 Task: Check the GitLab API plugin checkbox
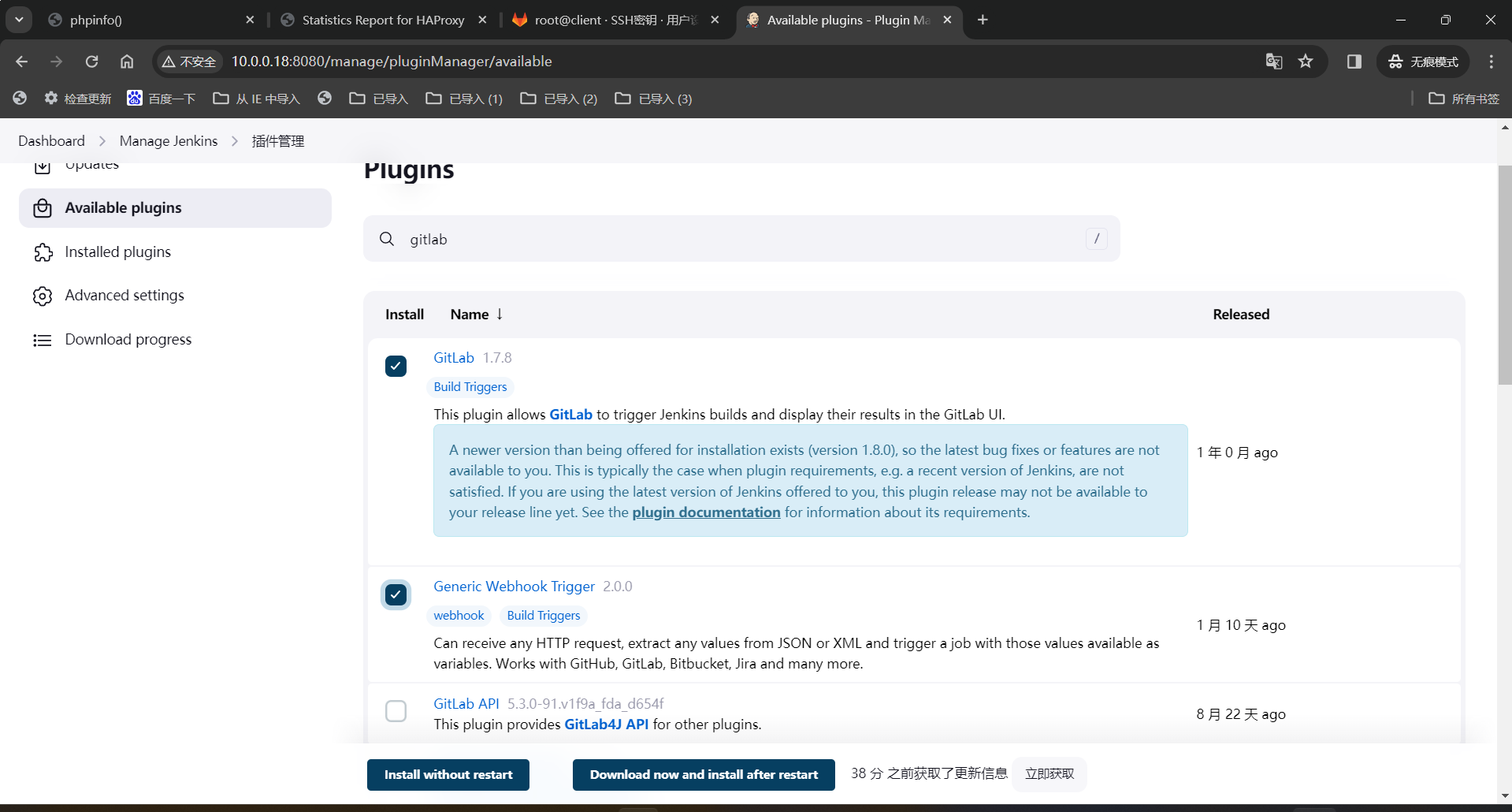click(396, 711)
